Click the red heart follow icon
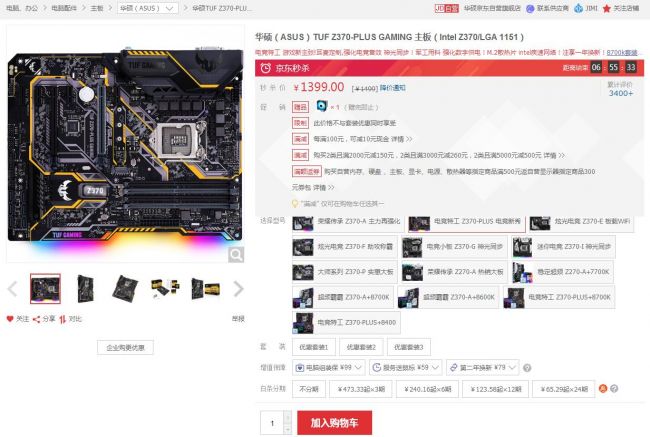The height and width of the screenshot is (437, 650). (10, 319)
